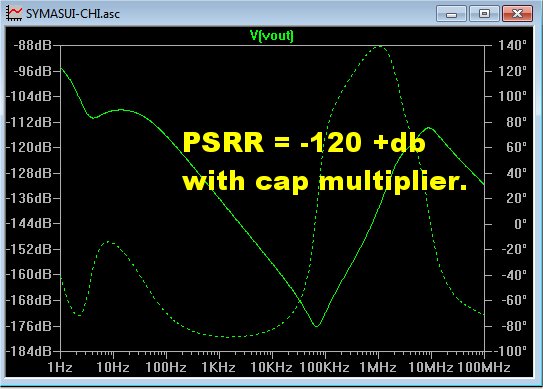The image size is (543, 389).
Task: Click the -80° phase axis label
Action: point(514,326)
